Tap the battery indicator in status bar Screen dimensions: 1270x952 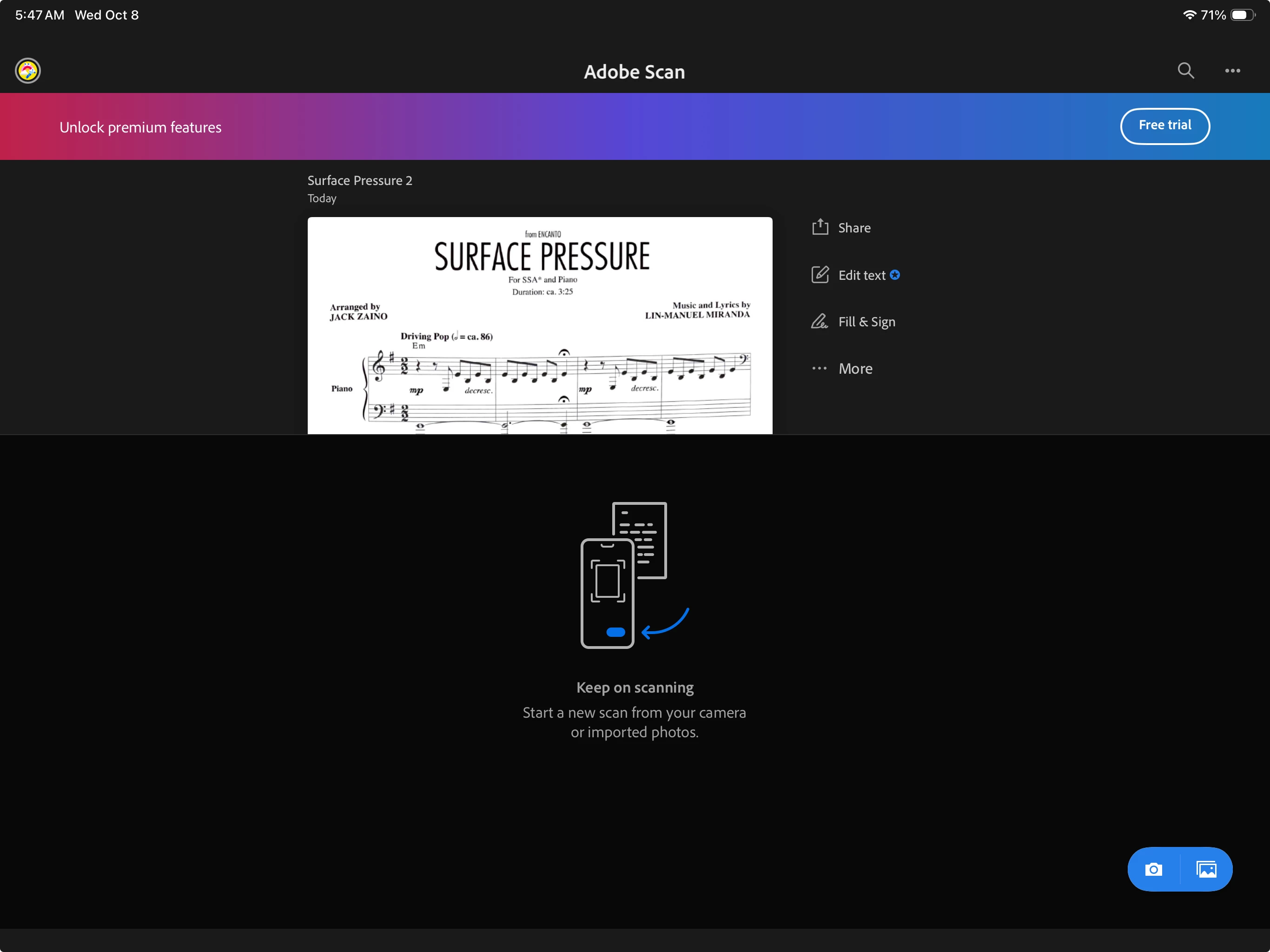click(x=1242, y=15)
